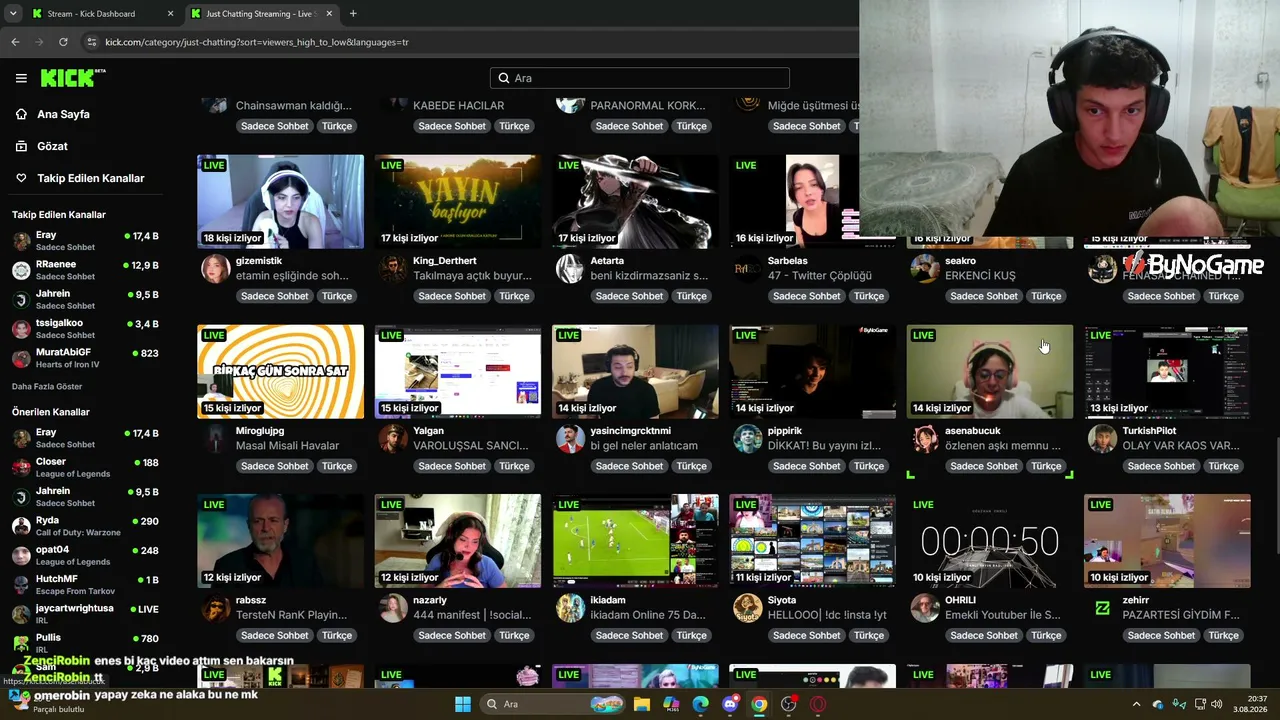Click the Gözat browse icon
The image size is (1280, 720).
point(21,146)
